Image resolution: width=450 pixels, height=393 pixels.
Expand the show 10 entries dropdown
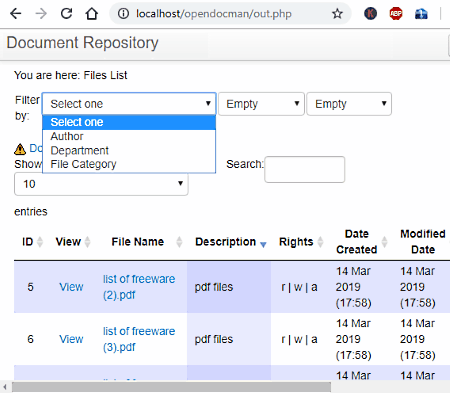coord(101,184)
